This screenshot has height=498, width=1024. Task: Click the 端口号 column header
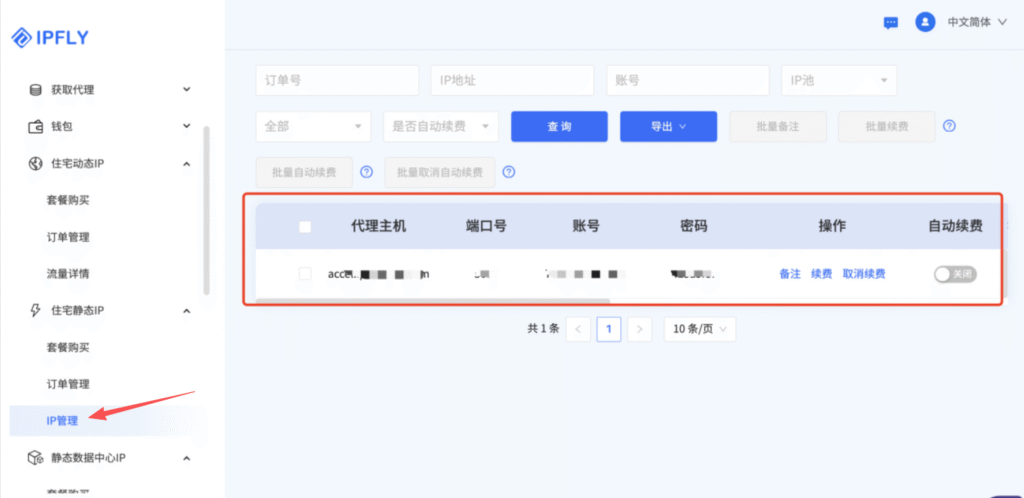486,226
